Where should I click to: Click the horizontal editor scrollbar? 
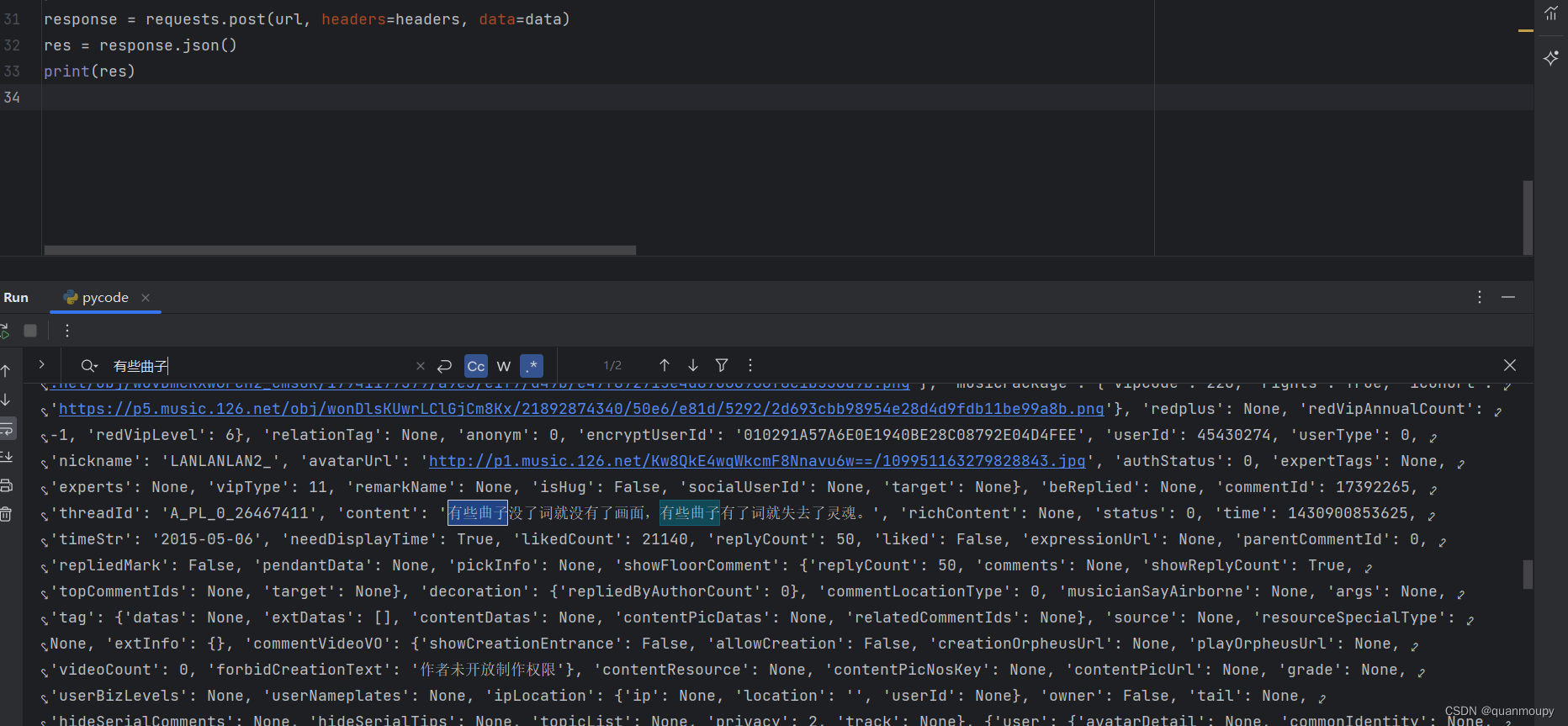click(x=340, y=250)
